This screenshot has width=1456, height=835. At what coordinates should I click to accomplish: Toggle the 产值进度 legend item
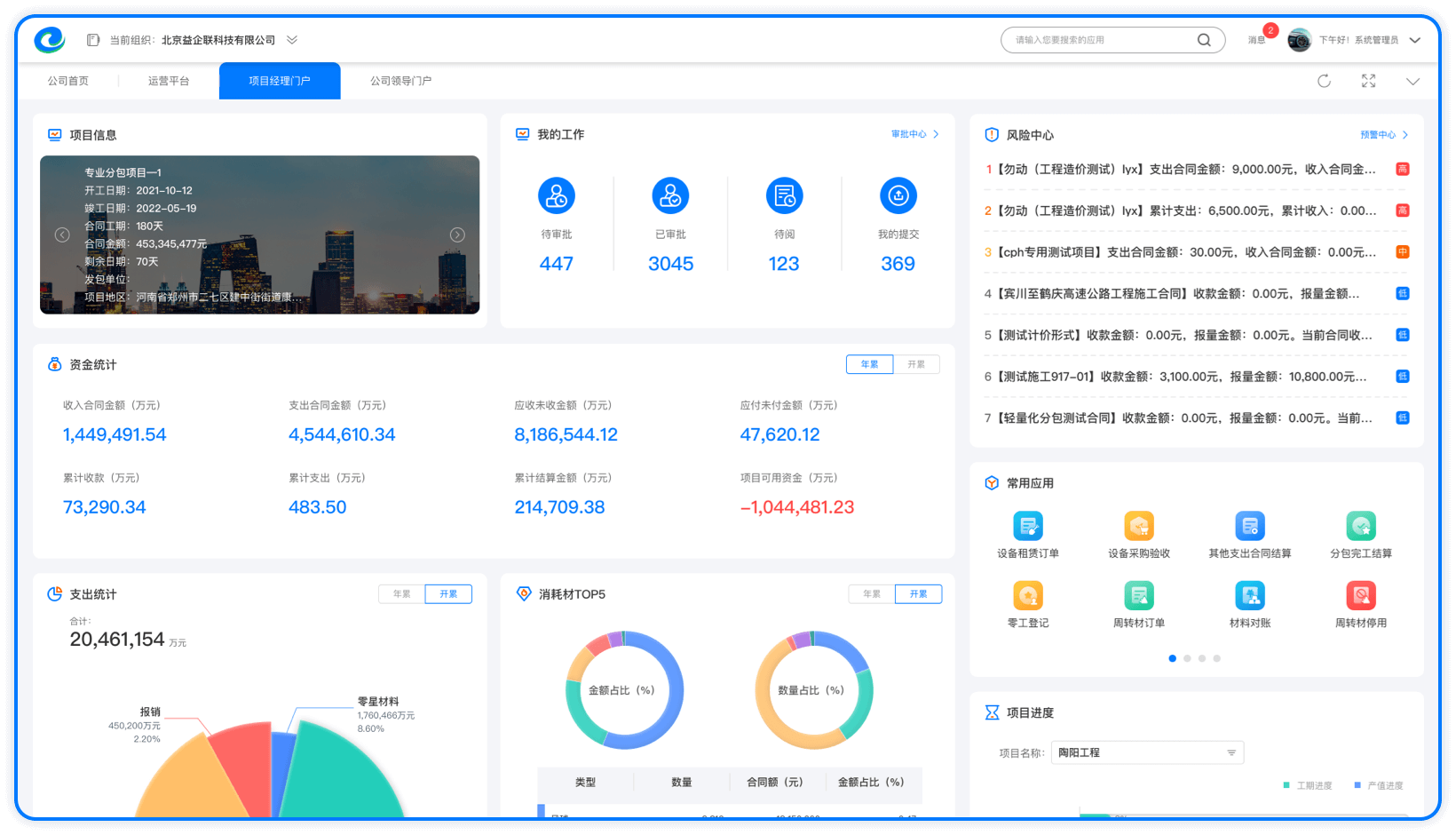click(1379, 785)
